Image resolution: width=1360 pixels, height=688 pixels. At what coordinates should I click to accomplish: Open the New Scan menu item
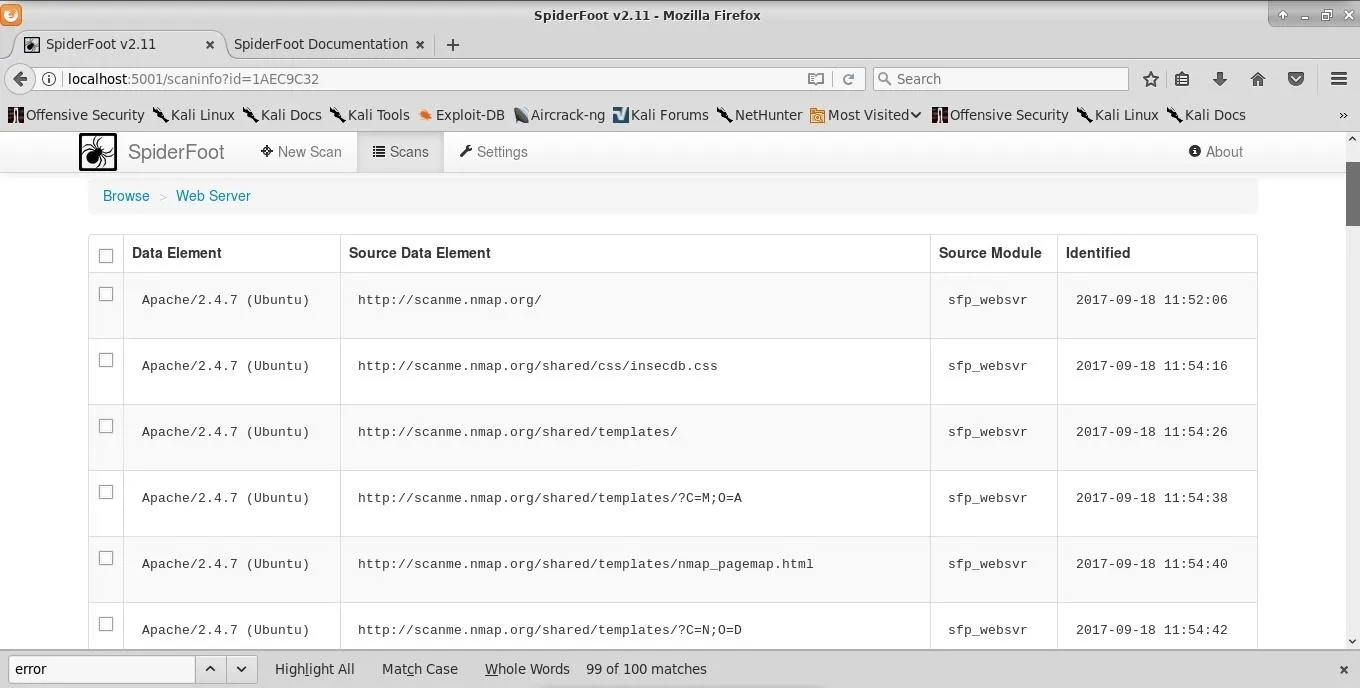tap(301, 152)
